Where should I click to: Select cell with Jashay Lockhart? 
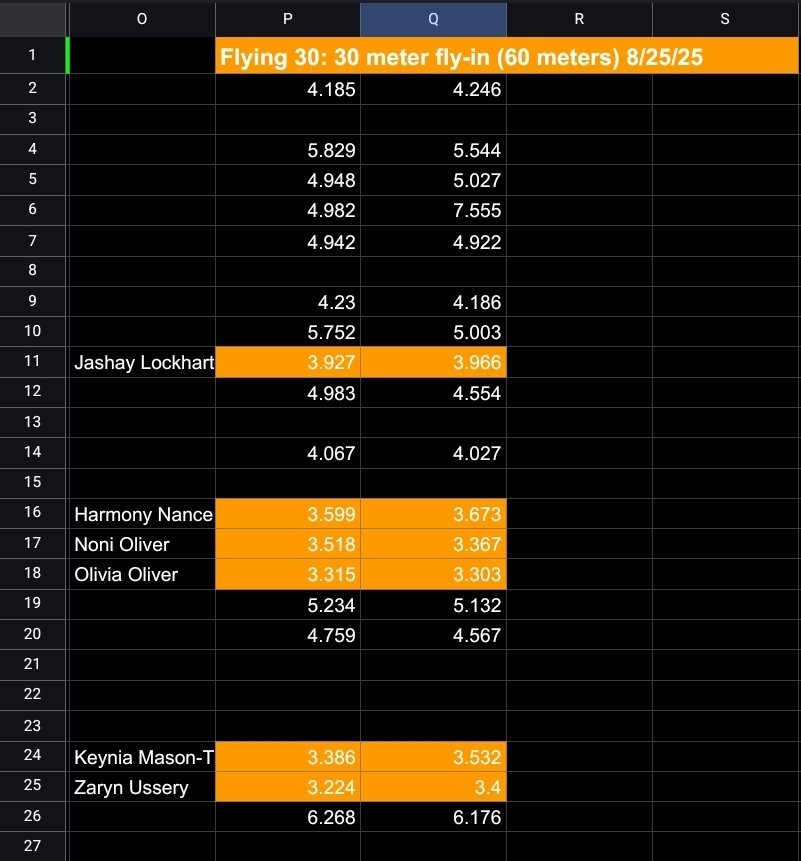coord(142,362)
